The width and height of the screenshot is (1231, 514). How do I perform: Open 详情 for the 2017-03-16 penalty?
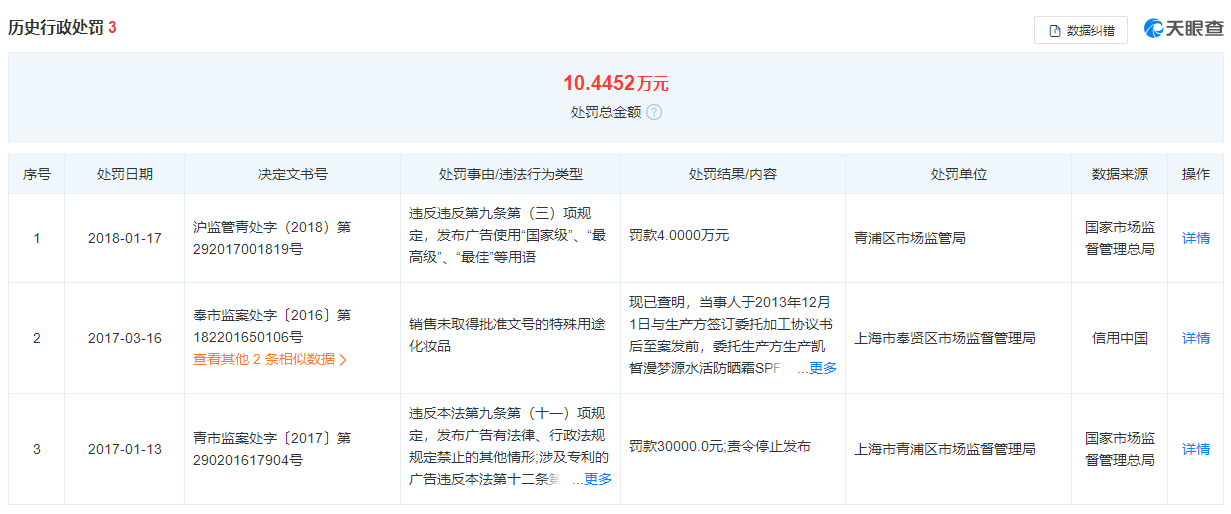[x=1196, y=338]
